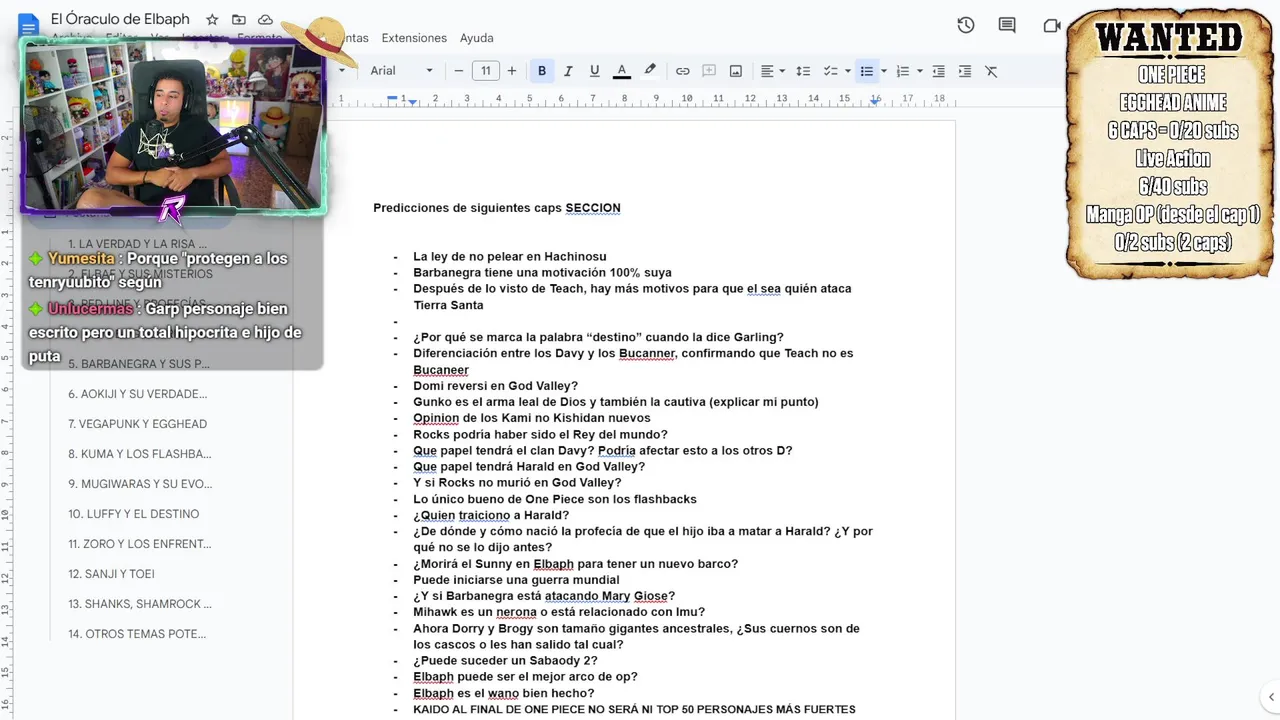Toggle underline formatting
Image resolution: width=1280 pixels, height=720 pixels.
tap(594, 71)
